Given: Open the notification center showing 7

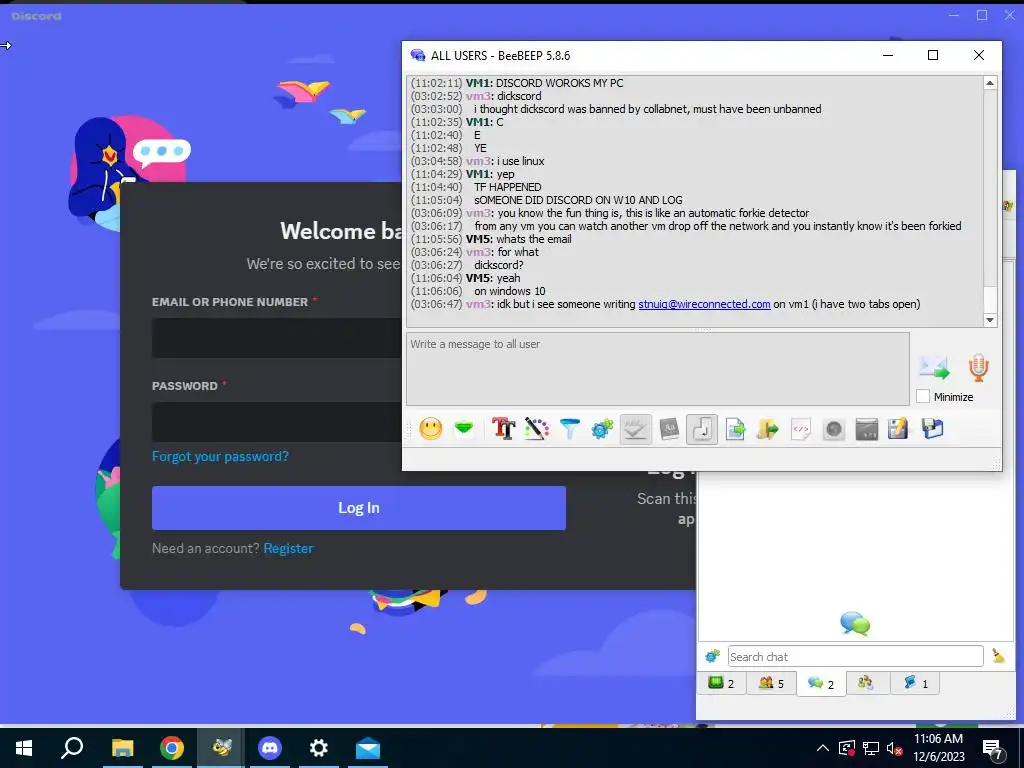Looking at the screenshot, I should coord(994,749).
